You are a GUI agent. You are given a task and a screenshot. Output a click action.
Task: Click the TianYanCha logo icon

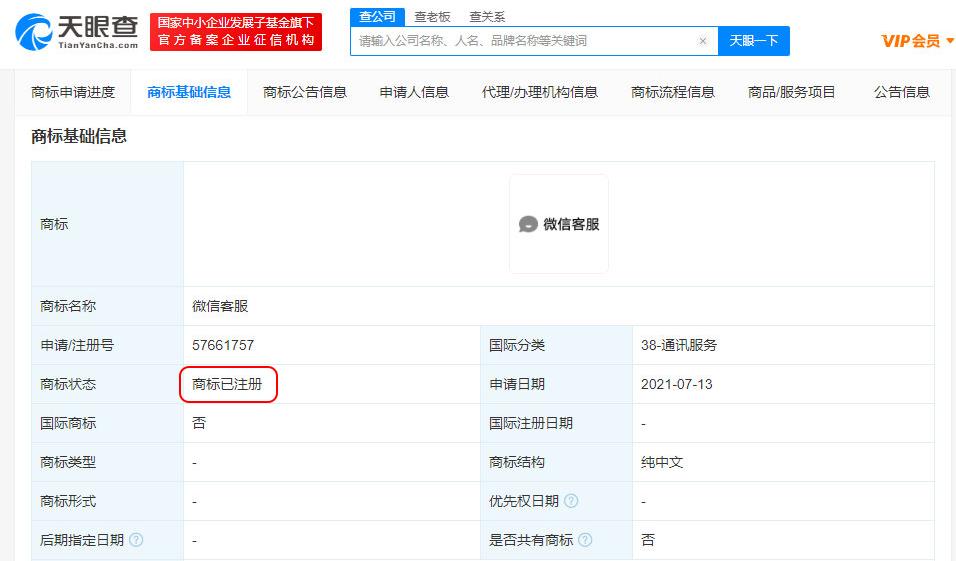[x=34, y=31]
